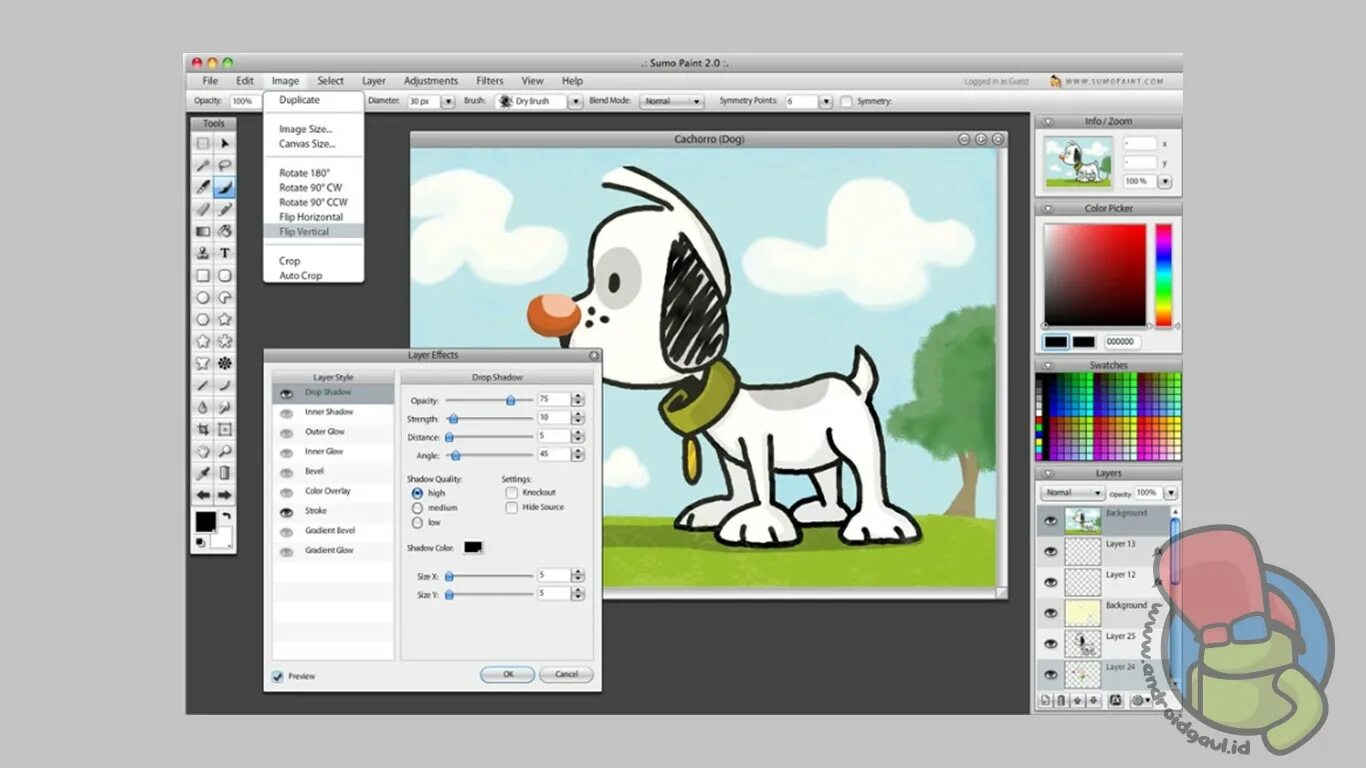Open the Symmetry Points dropdown
The image size is (1366, 768).
coord(826,102)
